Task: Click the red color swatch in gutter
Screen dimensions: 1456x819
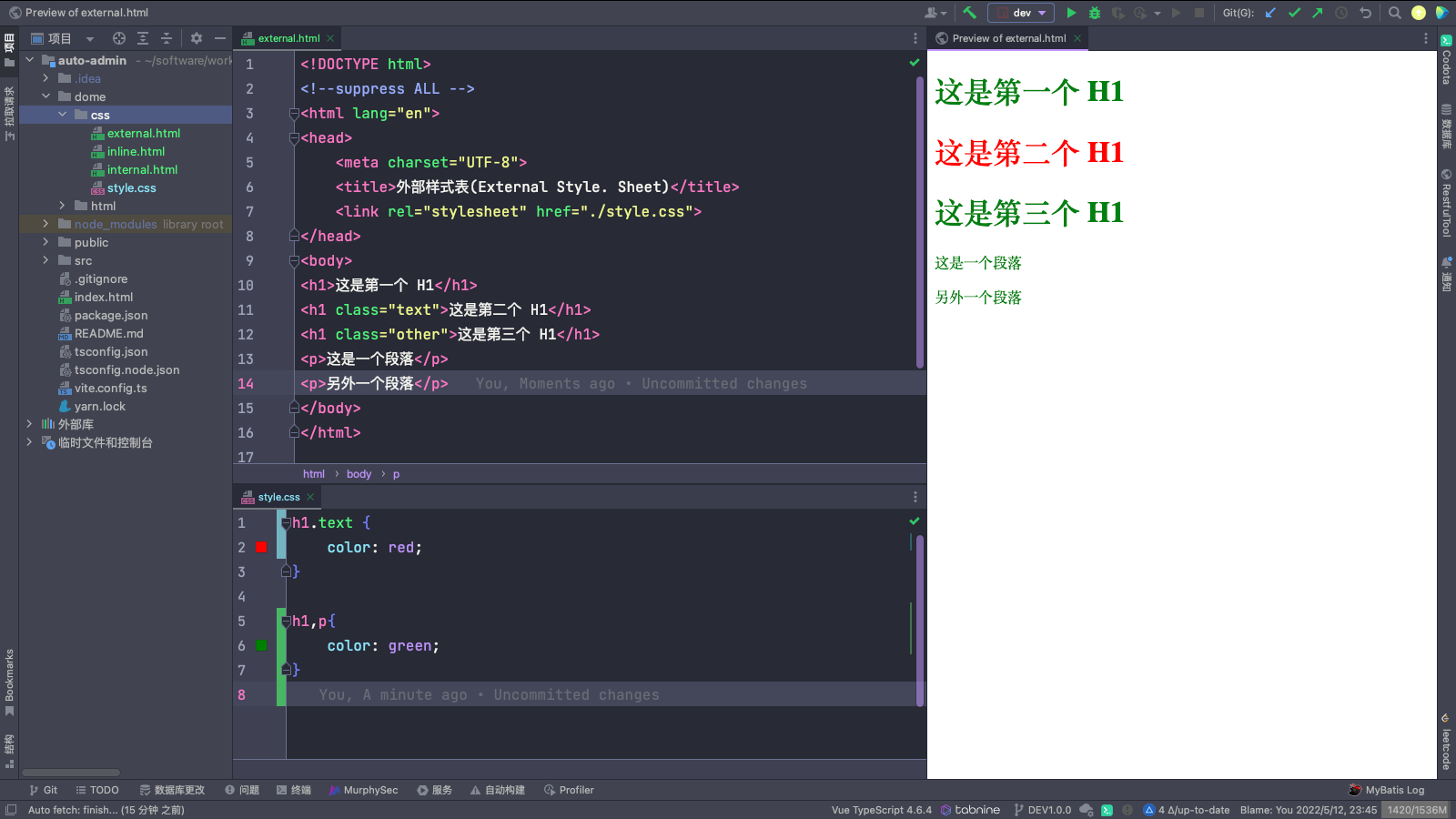Action: [262, 548]
